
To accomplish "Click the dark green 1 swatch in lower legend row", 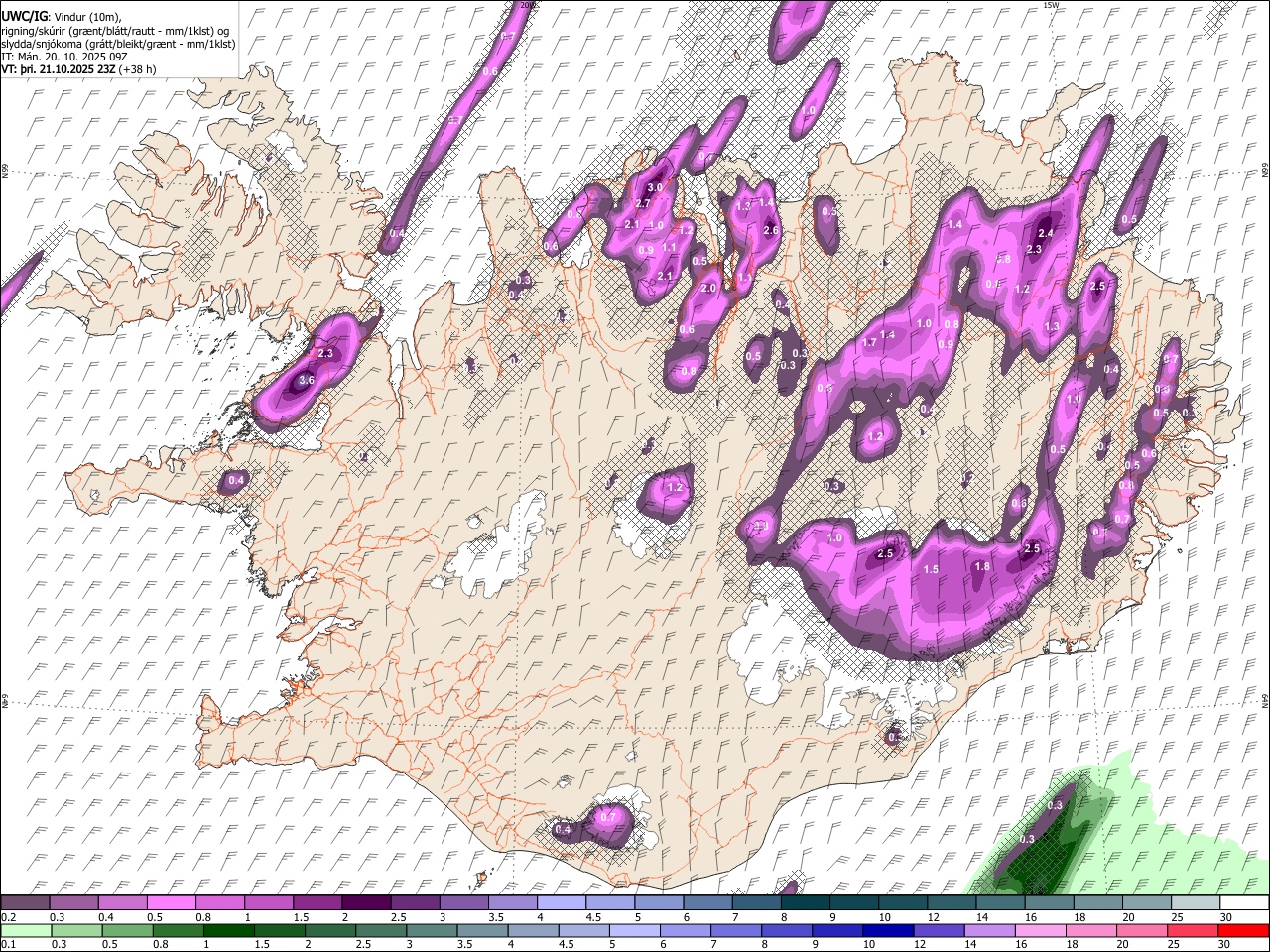I will click(x=229, y=931).
